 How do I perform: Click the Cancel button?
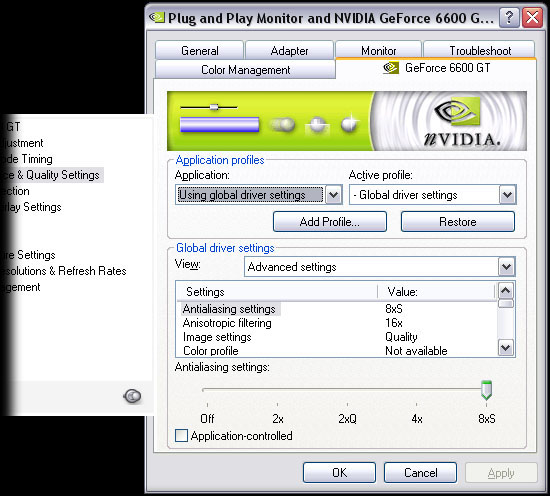tap(421, 472)
